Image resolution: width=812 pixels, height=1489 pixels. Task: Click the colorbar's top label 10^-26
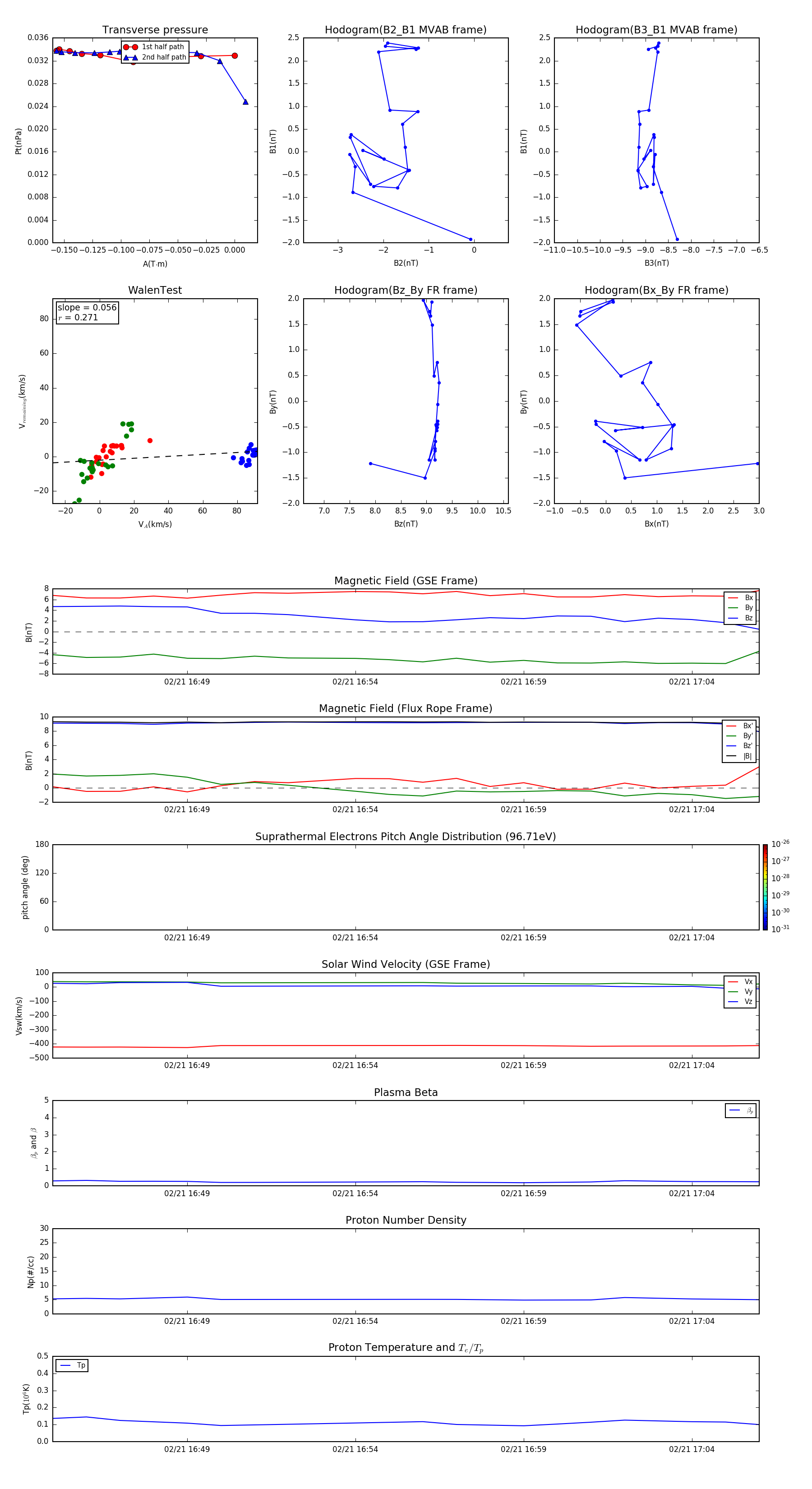[780, 844]
